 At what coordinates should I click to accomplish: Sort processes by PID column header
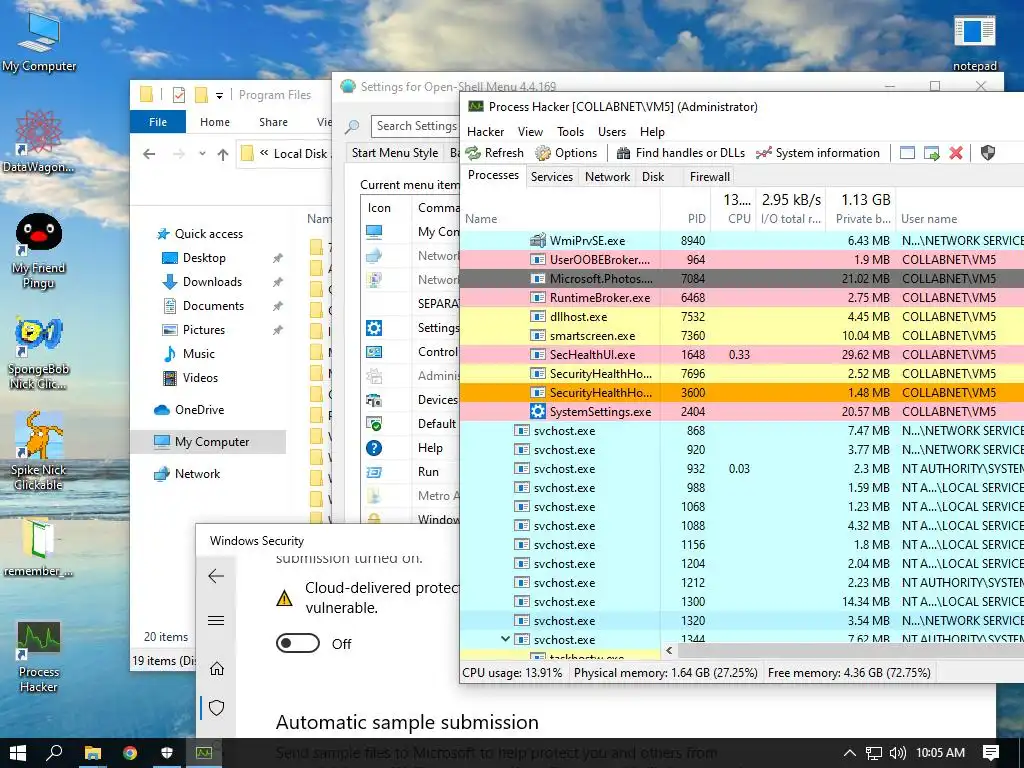(684, 210)
